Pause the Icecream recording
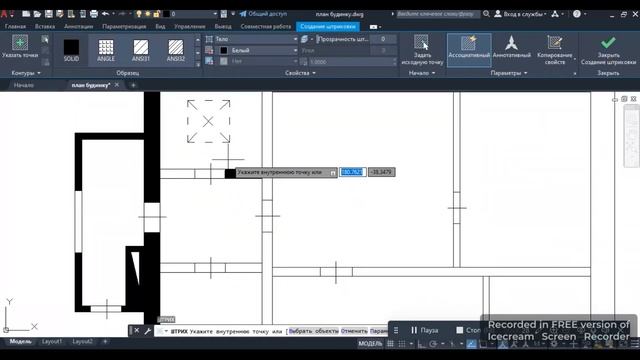640x360 pixels. tap(424, 330)
